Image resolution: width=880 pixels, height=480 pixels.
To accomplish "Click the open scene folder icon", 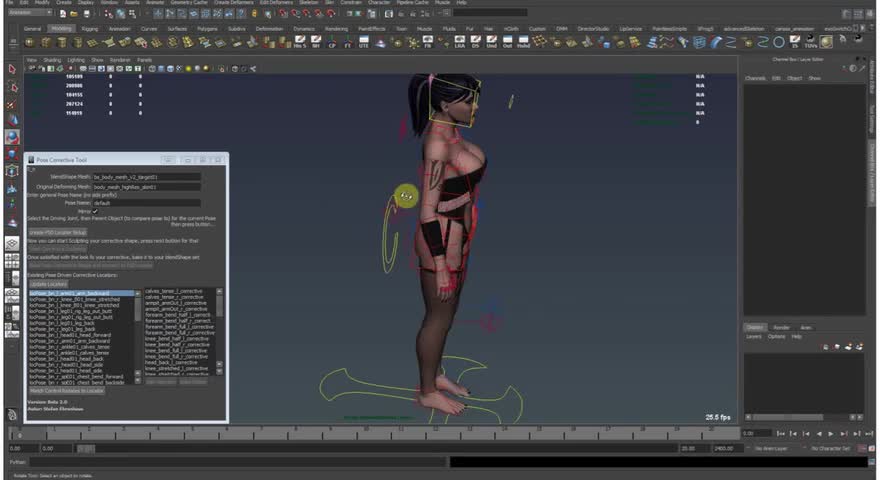I will (x=74, y=13).
